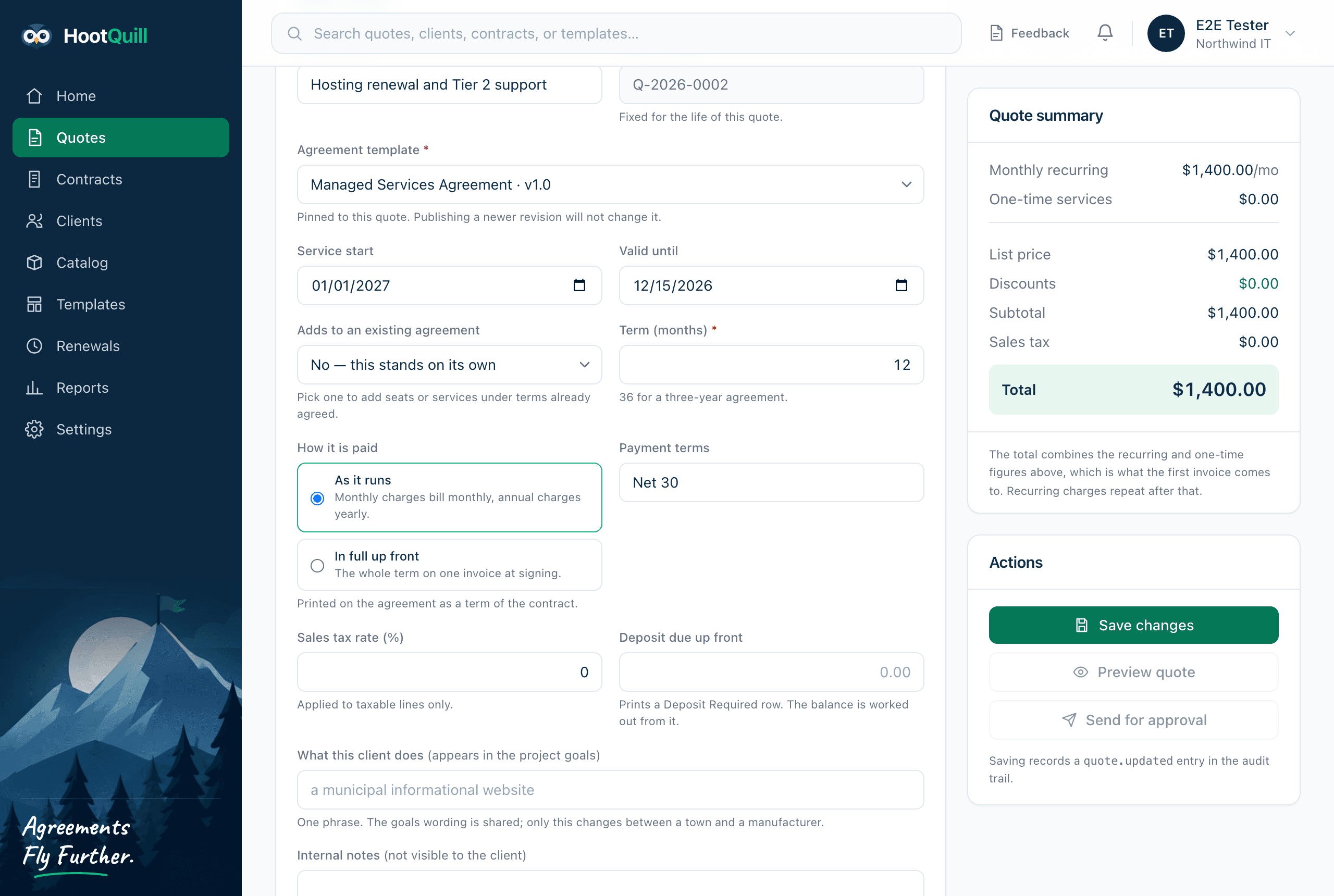Click the Internal notes text area
The image size is (1334, 896).
tap(610, 883)
